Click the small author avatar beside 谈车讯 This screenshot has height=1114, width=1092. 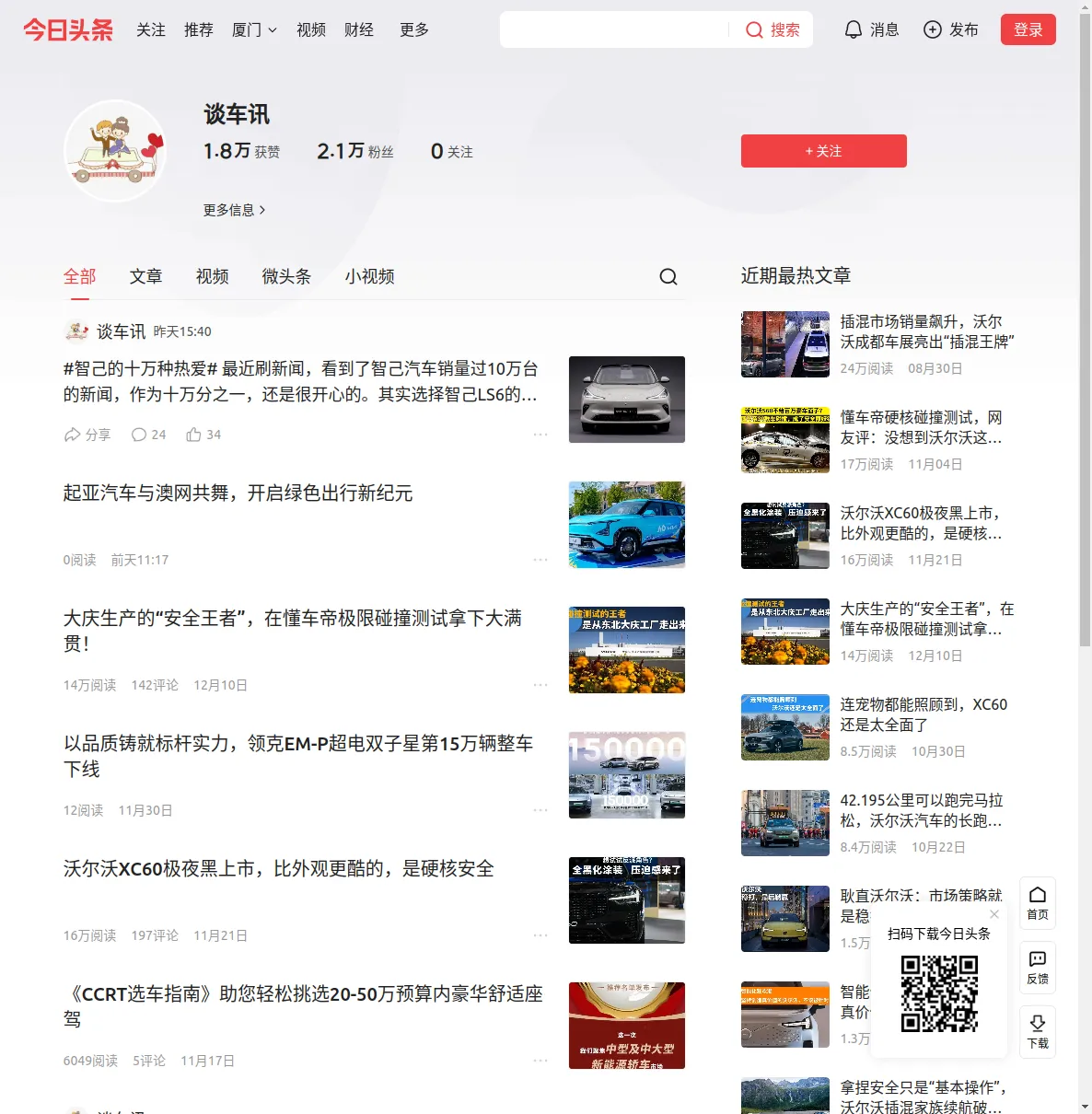(x=76, y=331)
